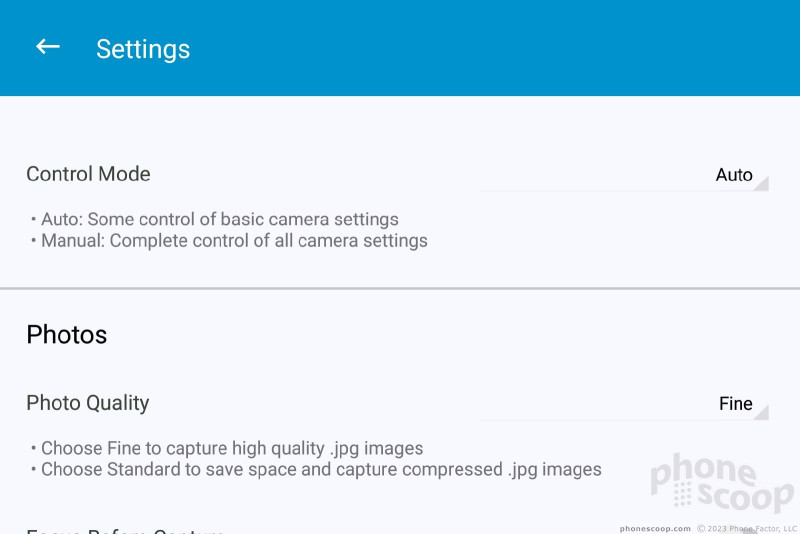This screenshot has height=534, width=800.
Task: Select the Photos section heading
Action: pyautogui.click(x=67, y=335)
